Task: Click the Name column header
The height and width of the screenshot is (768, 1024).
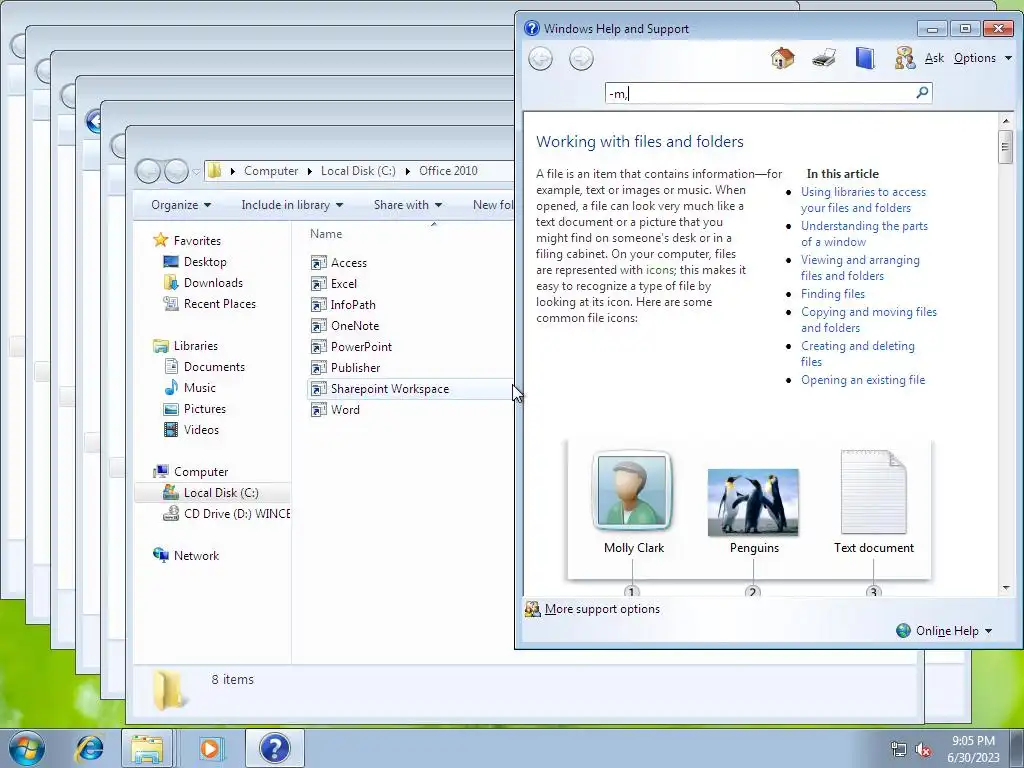Action: pyautogui.click(x=326, y=234)
